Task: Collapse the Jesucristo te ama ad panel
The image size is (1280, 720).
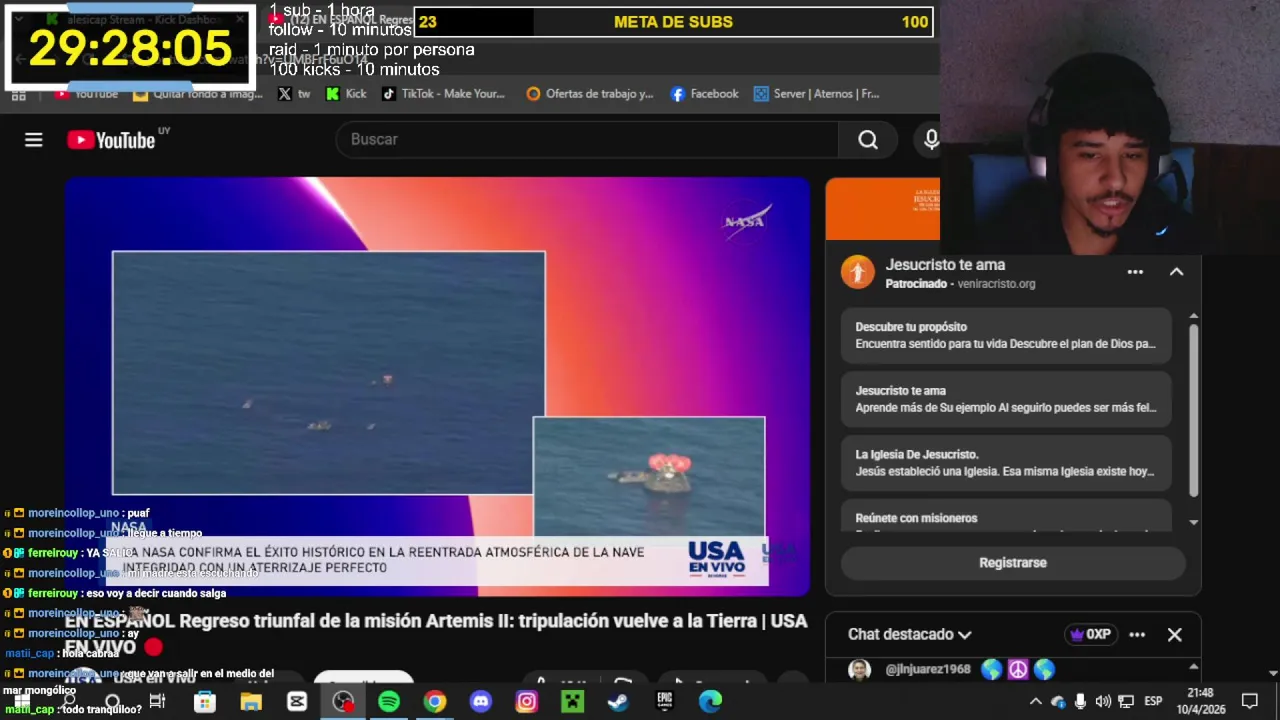Action: [1176, 272]
